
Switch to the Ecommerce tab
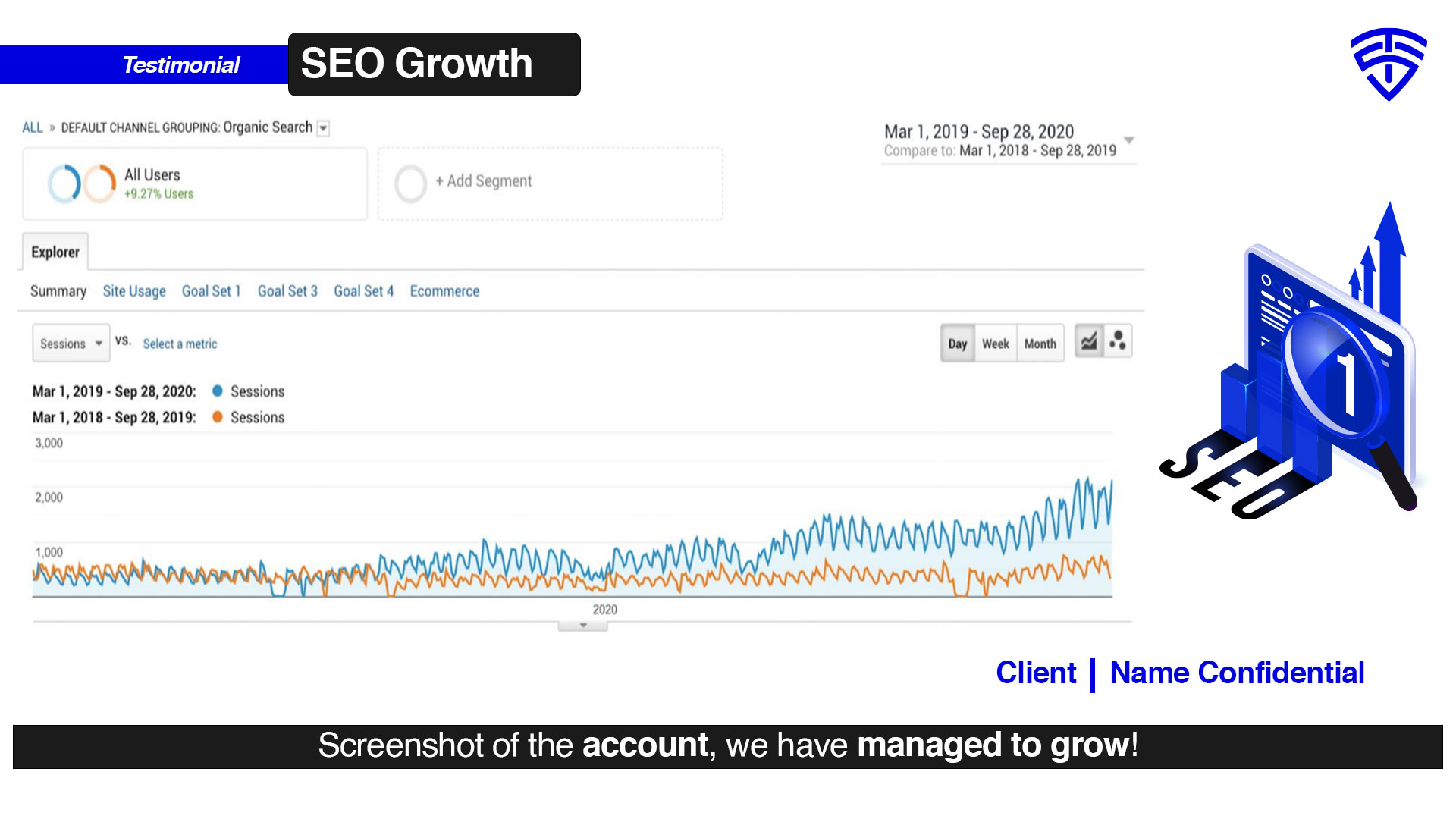point(444,291)
